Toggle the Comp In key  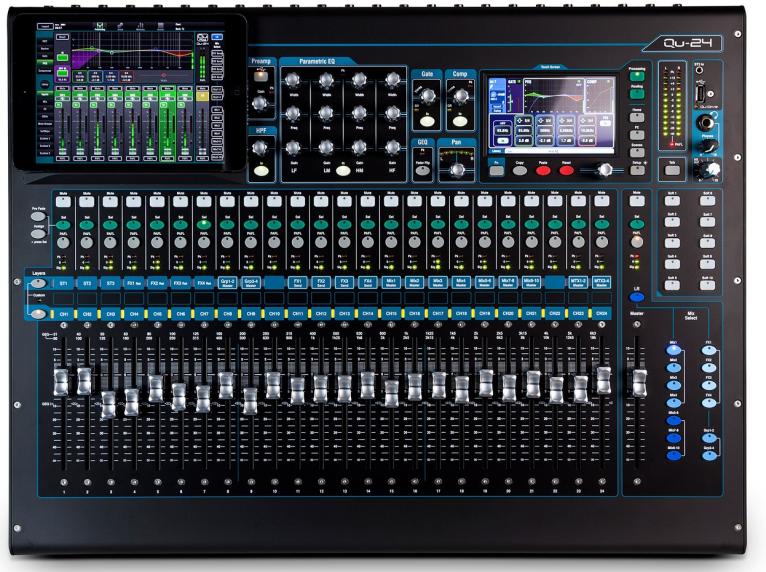[459, 121]
